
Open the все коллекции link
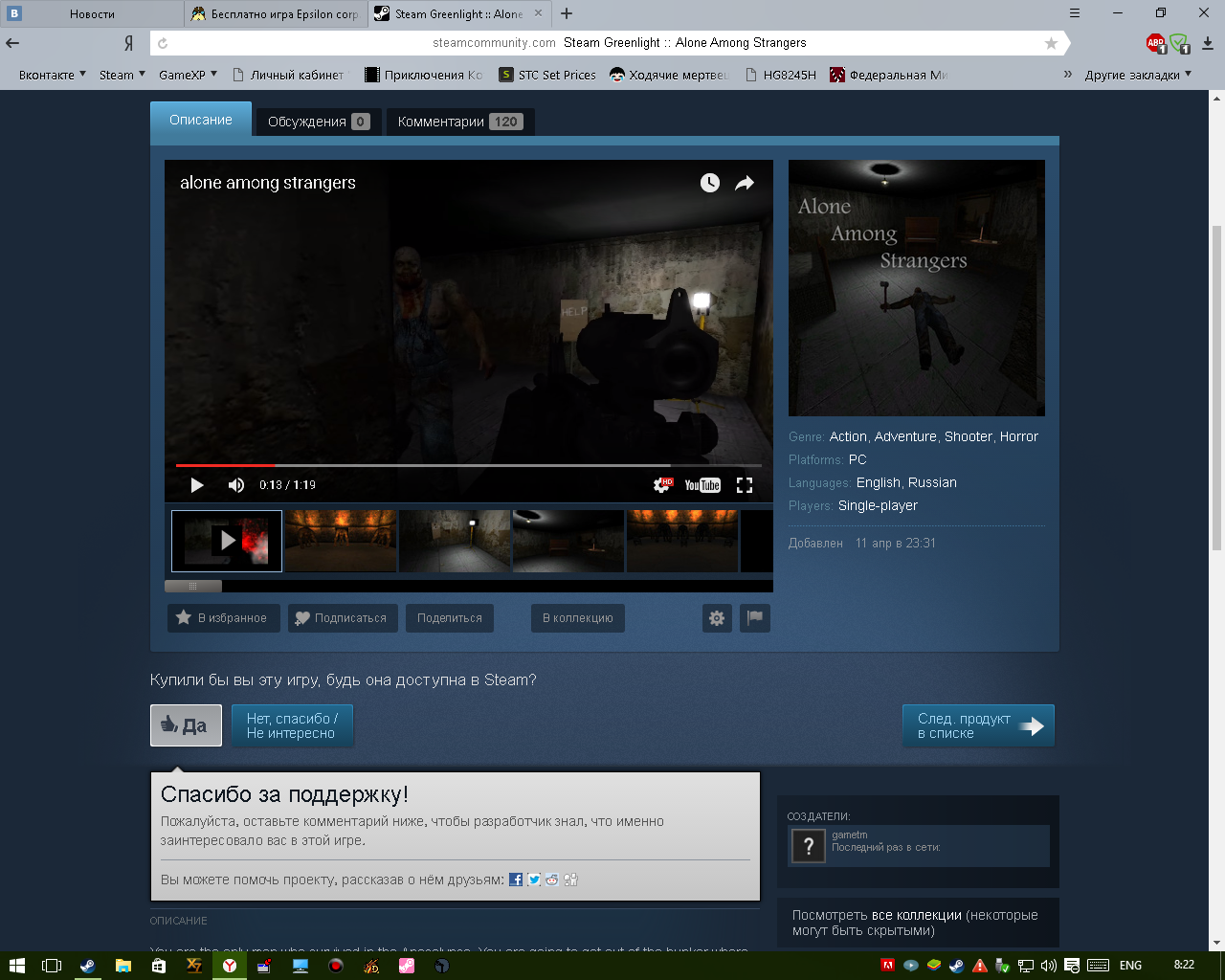916,915
